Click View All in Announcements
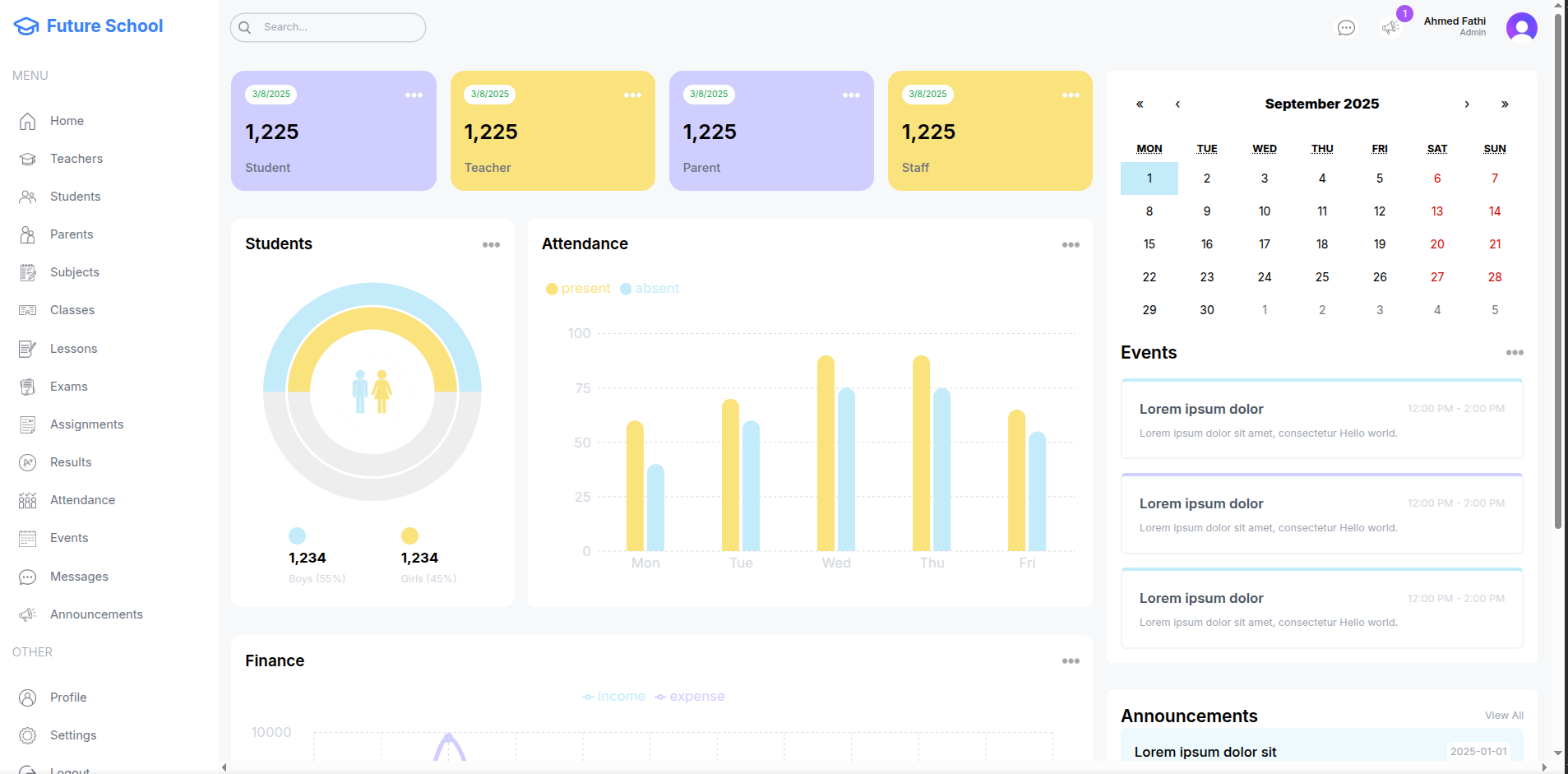 1503,716
